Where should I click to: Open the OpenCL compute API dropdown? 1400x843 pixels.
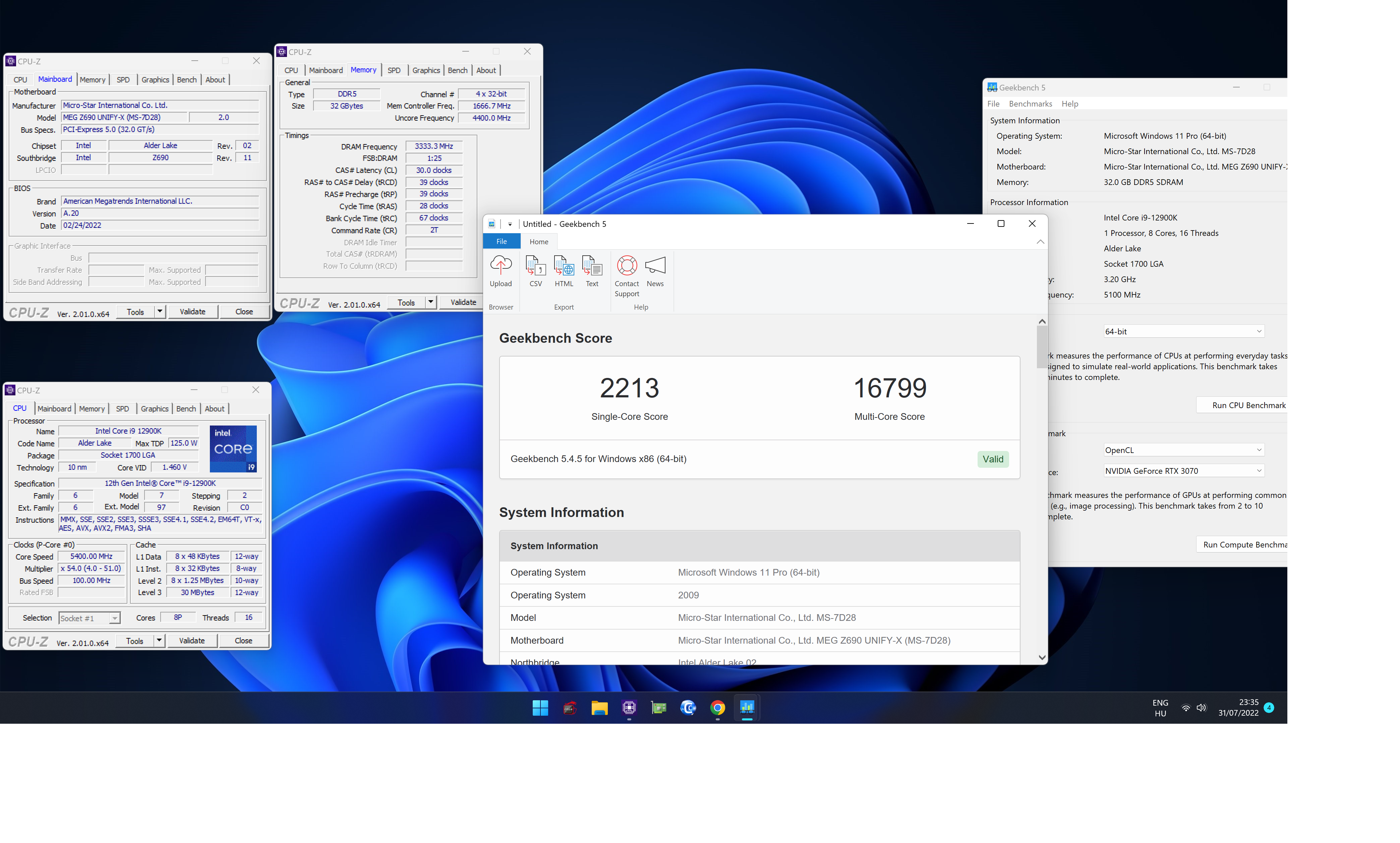coord(1183,450)
